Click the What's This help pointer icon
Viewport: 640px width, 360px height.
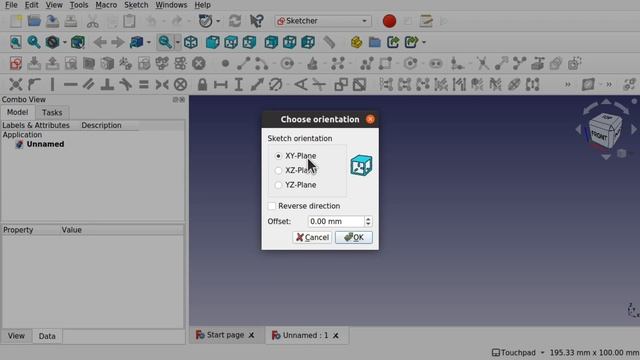[x=256, y=21]
